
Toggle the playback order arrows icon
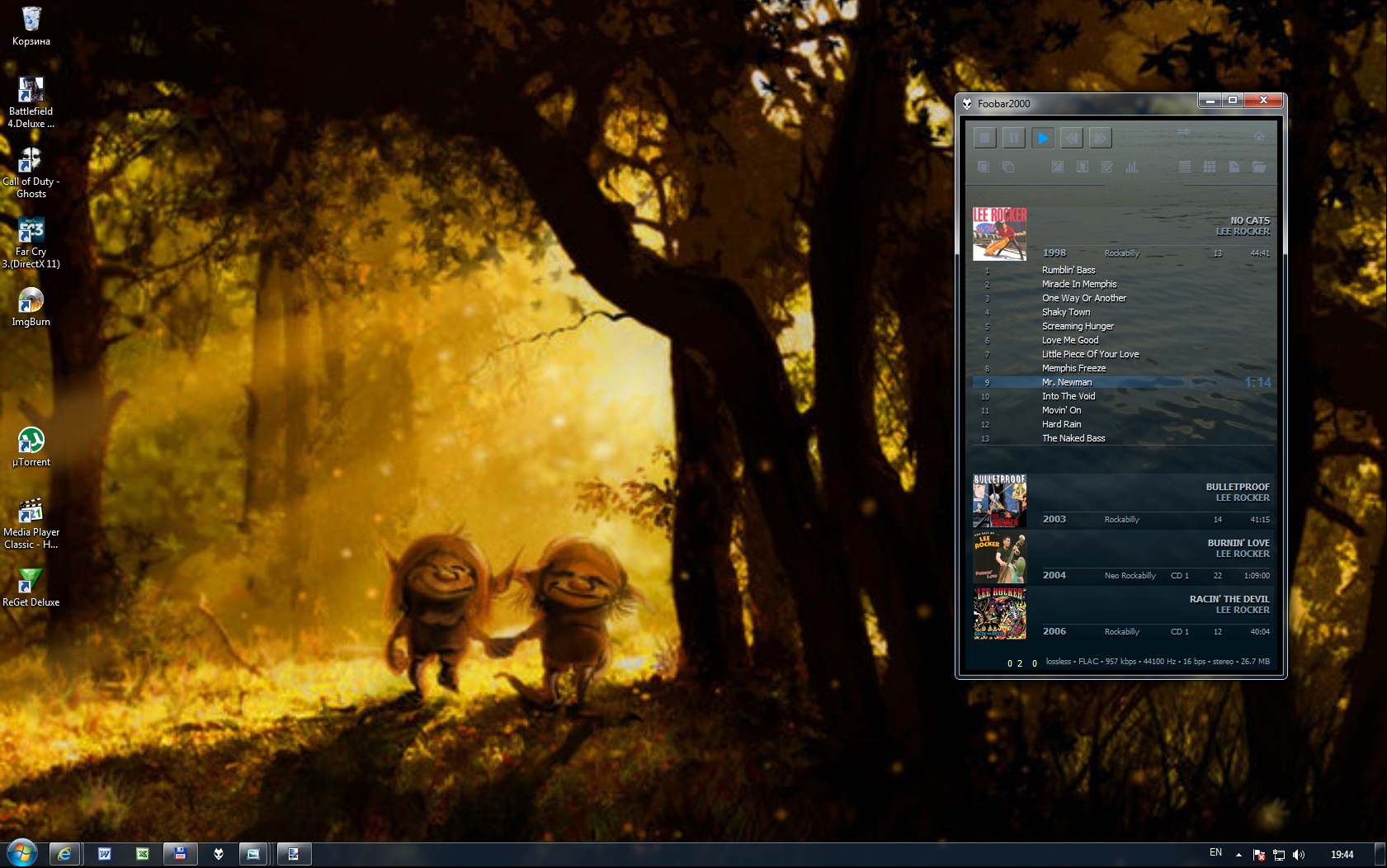(x=1183, y=132)
